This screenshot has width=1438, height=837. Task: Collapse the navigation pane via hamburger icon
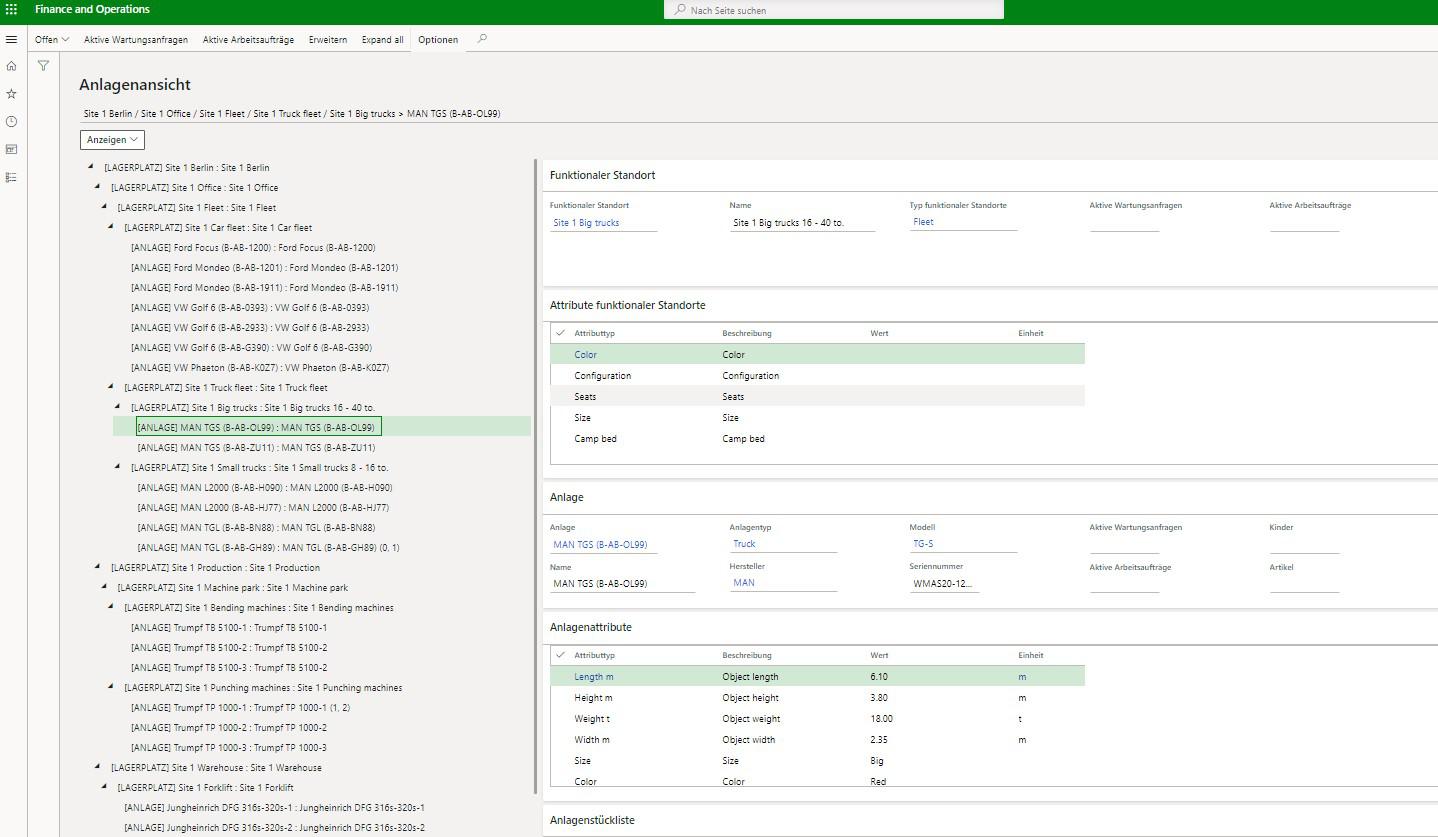[12, 39]
